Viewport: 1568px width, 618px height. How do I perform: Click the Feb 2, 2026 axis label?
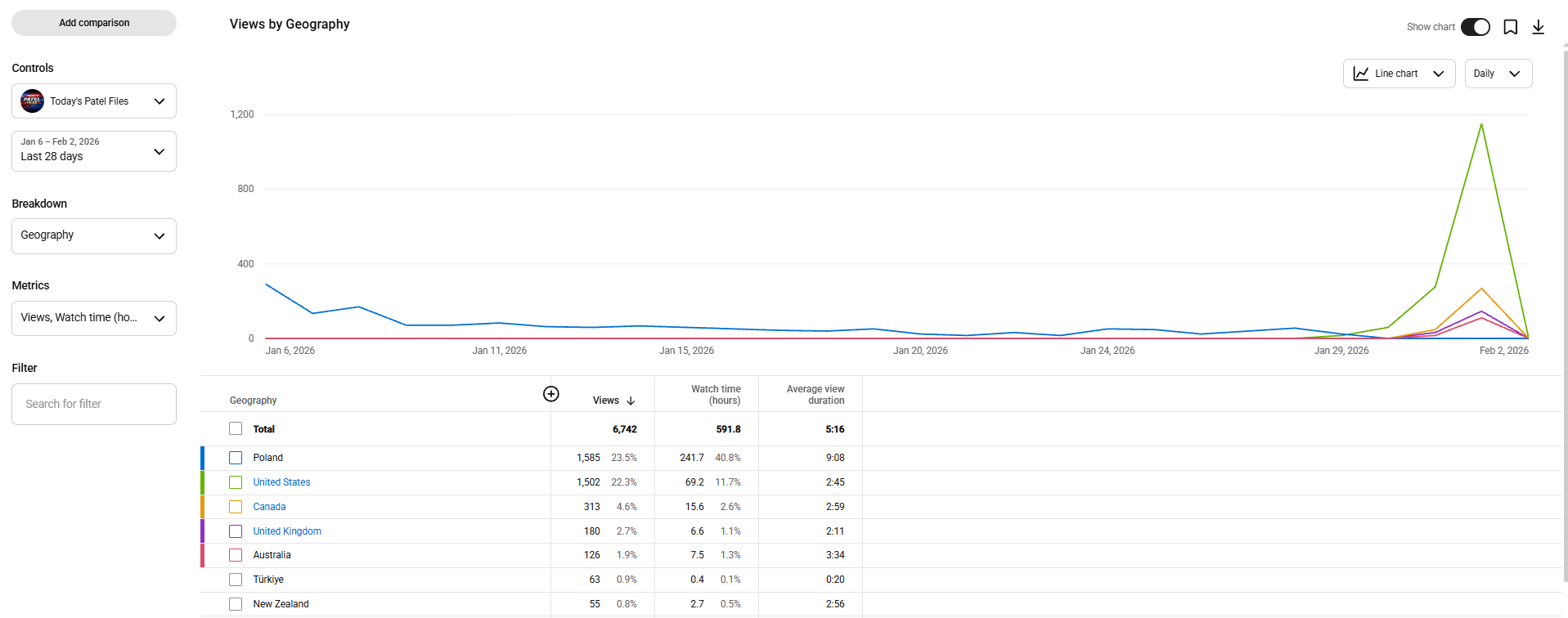tap(1503, 351)
